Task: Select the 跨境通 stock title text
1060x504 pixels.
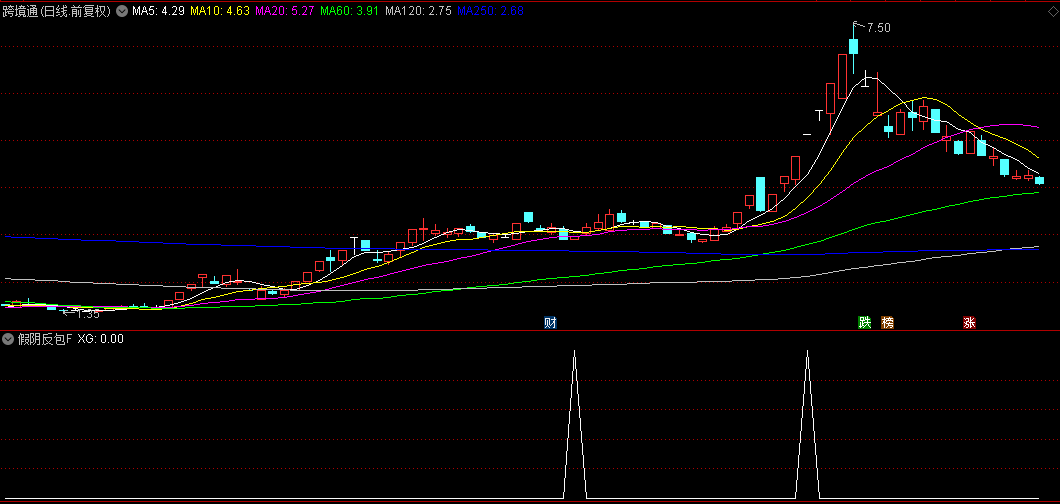Action: pyautogui.click(x=57, y=11)
